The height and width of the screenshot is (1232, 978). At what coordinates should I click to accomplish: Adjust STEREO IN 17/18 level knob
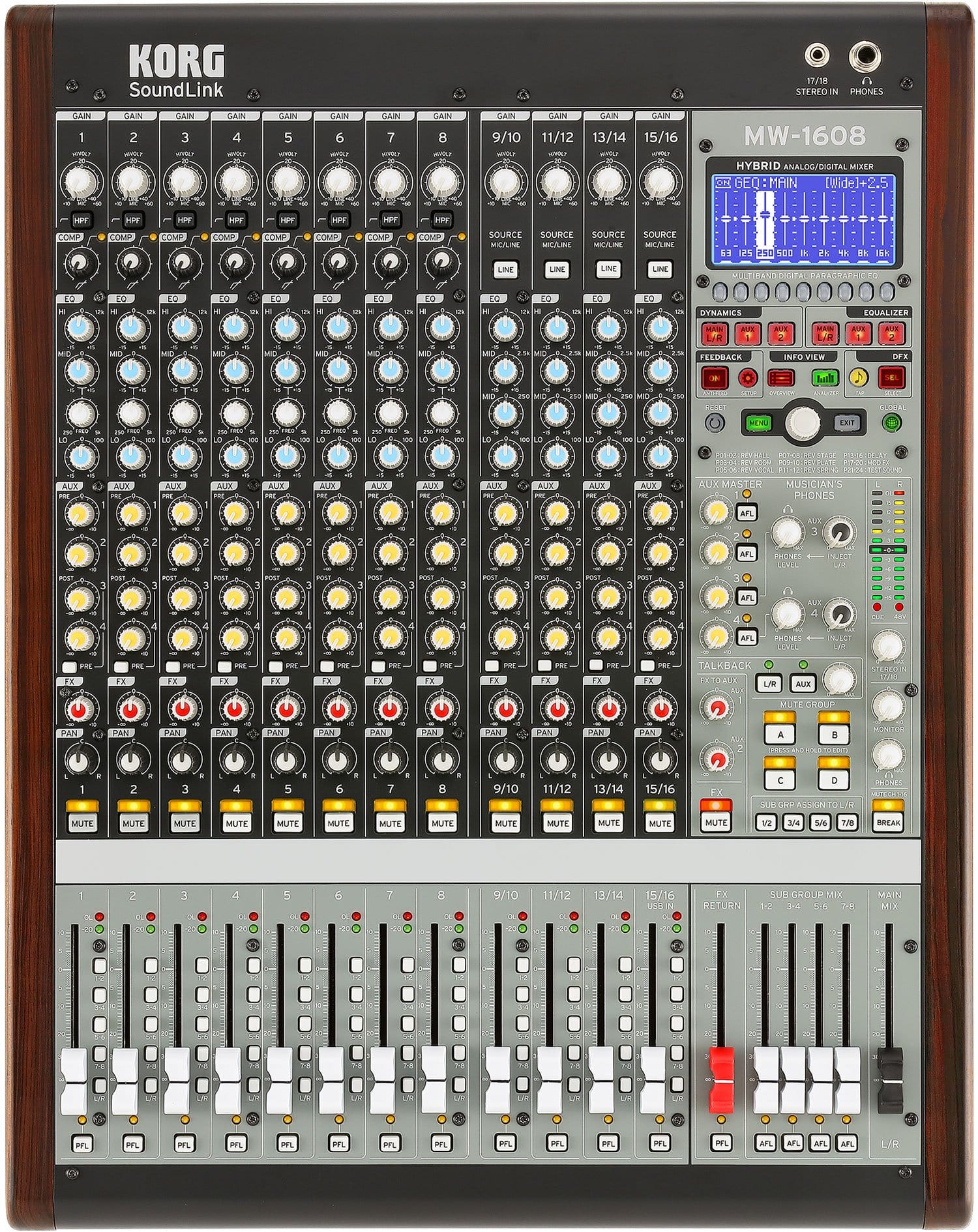[889, 645]
